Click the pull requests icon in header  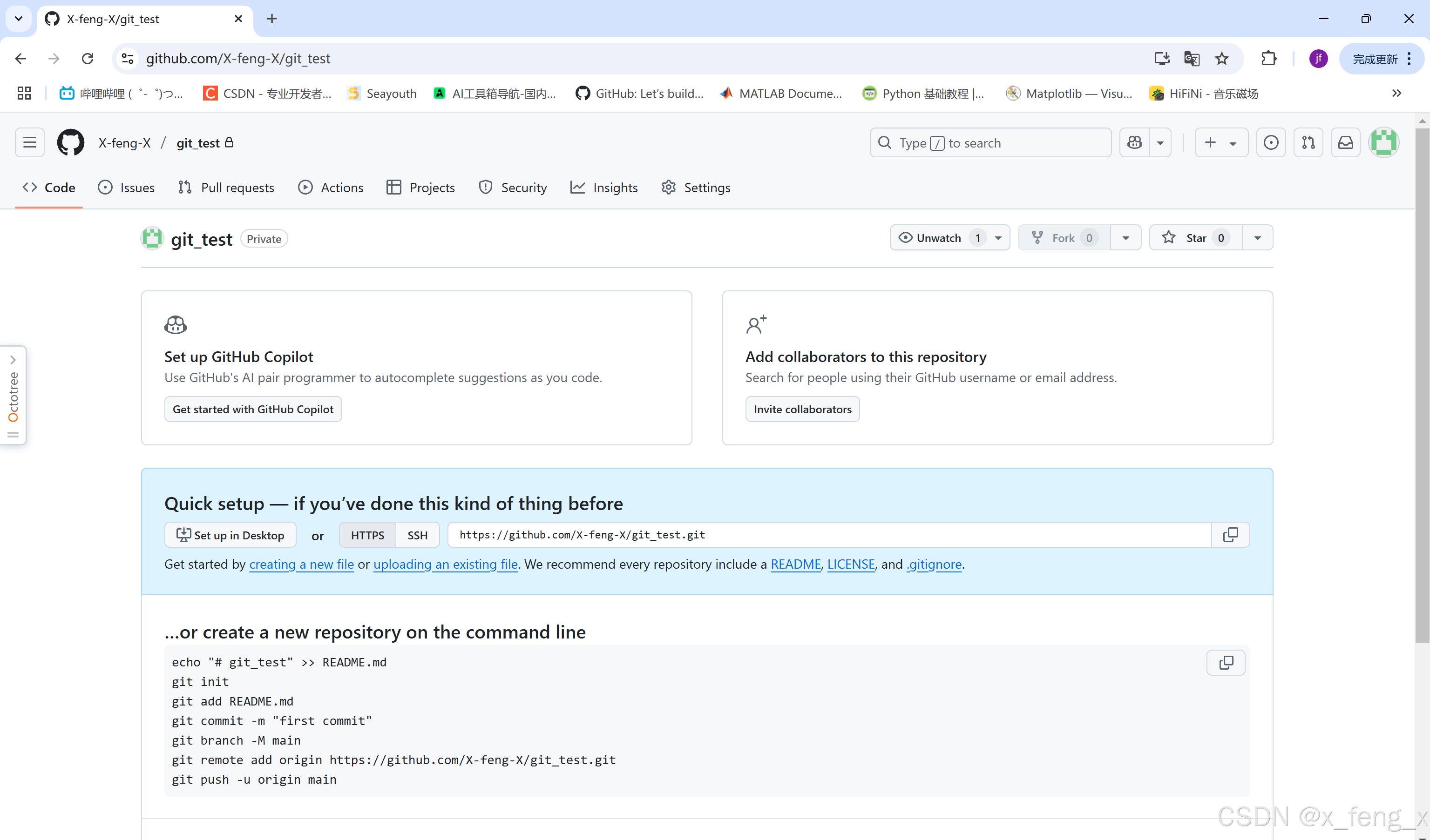coord(1308,142)
